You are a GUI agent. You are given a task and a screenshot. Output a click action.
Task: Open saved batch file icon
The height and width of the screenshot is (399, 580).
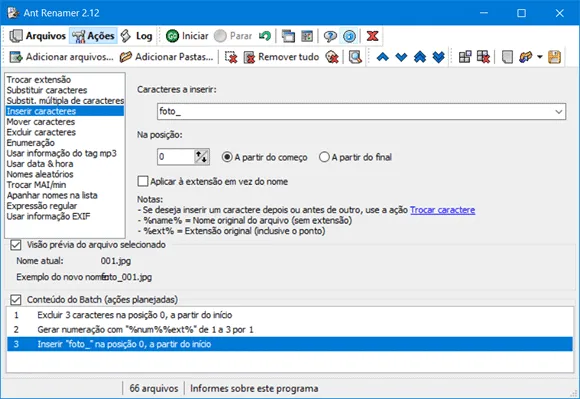526,57
